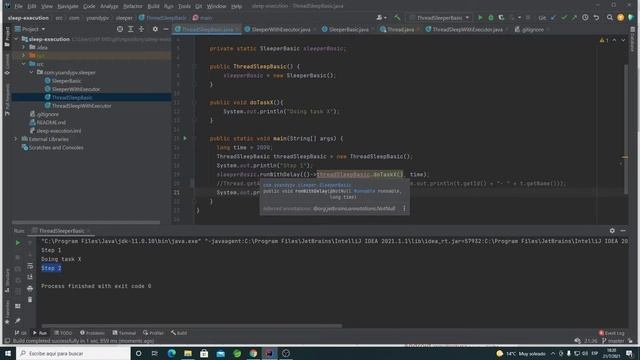Expand the .idea folder
The image size is (640, 360).
pyautogui.click(x=24, y=47)
